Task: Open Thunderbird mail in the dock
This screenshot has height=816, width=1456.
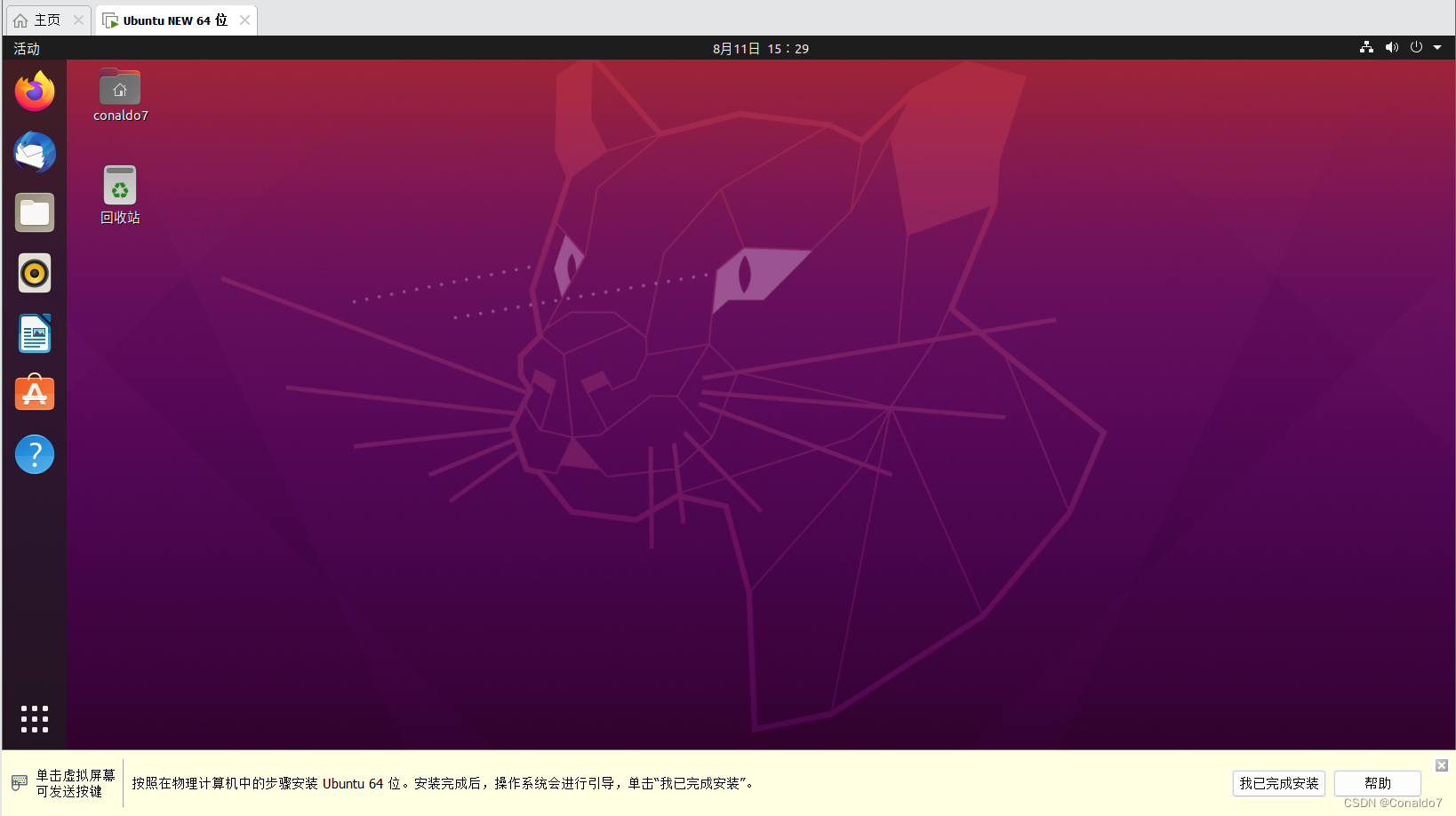Action: point(35,152)
